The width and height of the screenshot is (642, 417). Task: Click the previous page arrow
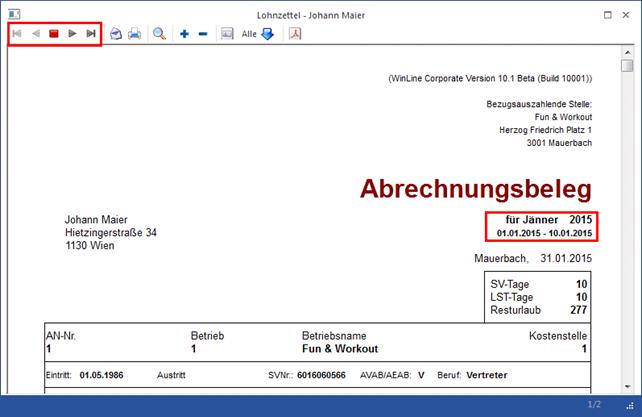(36, 34)
